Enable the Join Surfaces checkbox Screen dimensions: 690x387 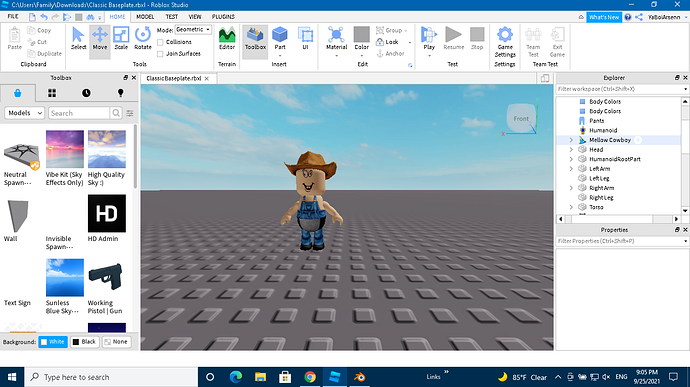tap(160, 54)
